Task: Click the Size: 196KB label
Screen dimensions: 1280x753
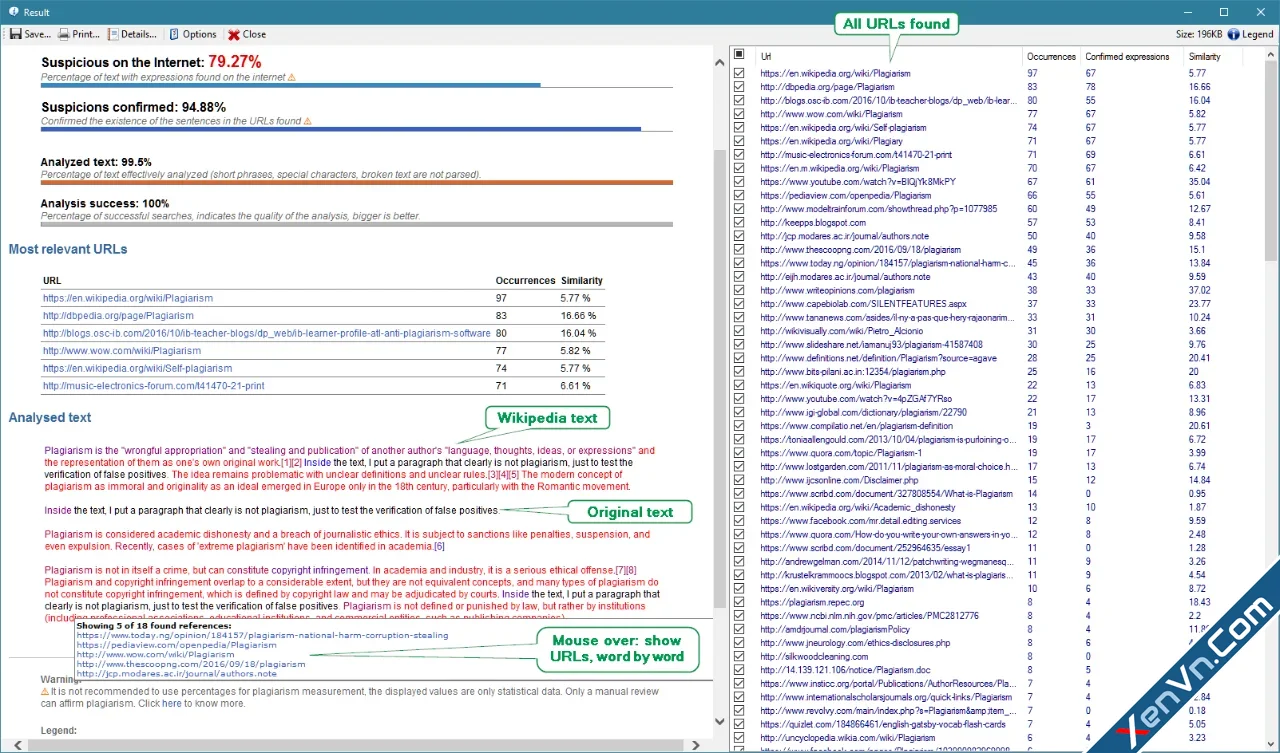Action: click(1199, 34)
